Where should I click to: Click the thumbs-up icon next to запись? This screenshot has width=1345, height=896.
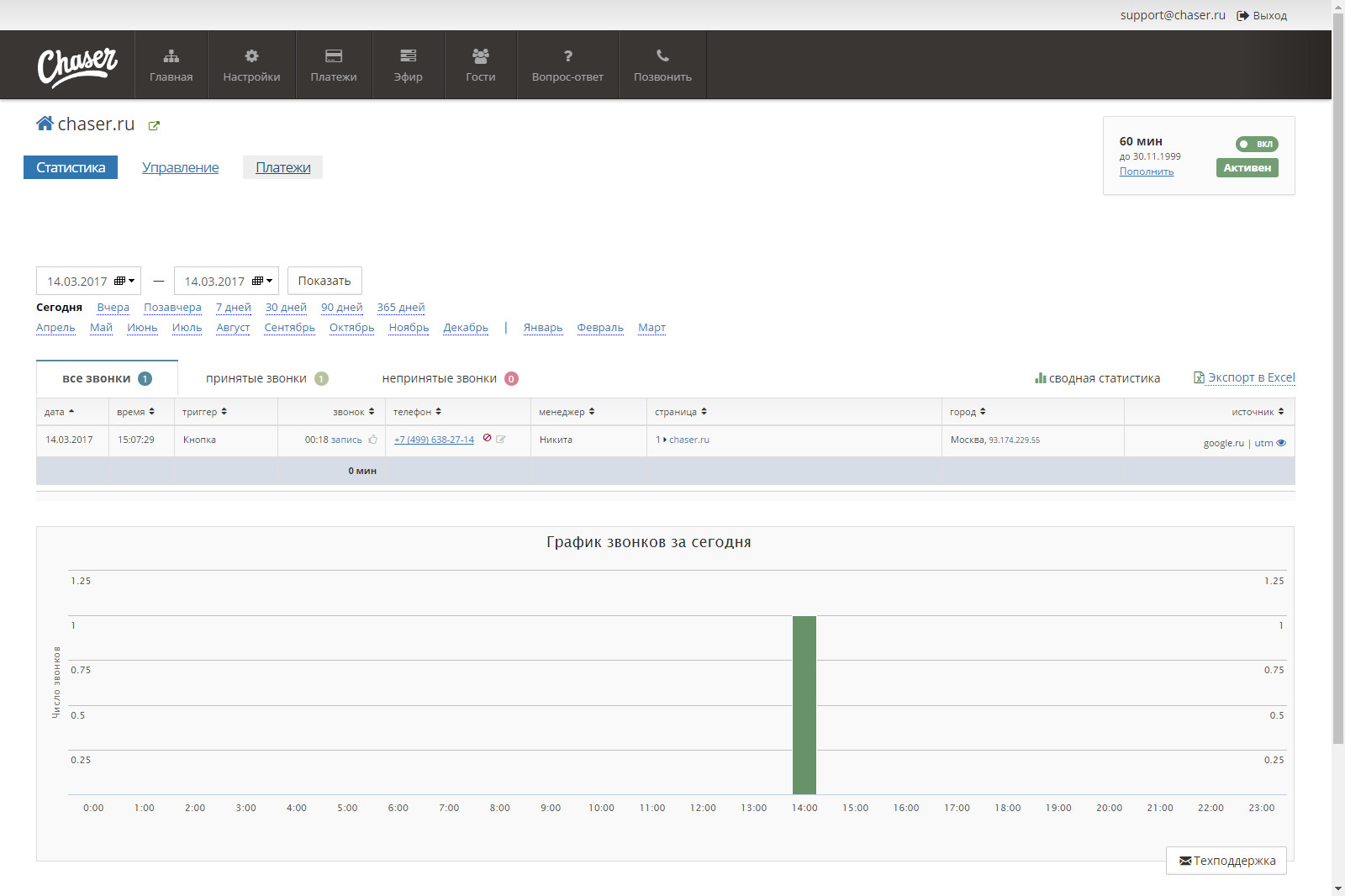click(x=373, y=440)
